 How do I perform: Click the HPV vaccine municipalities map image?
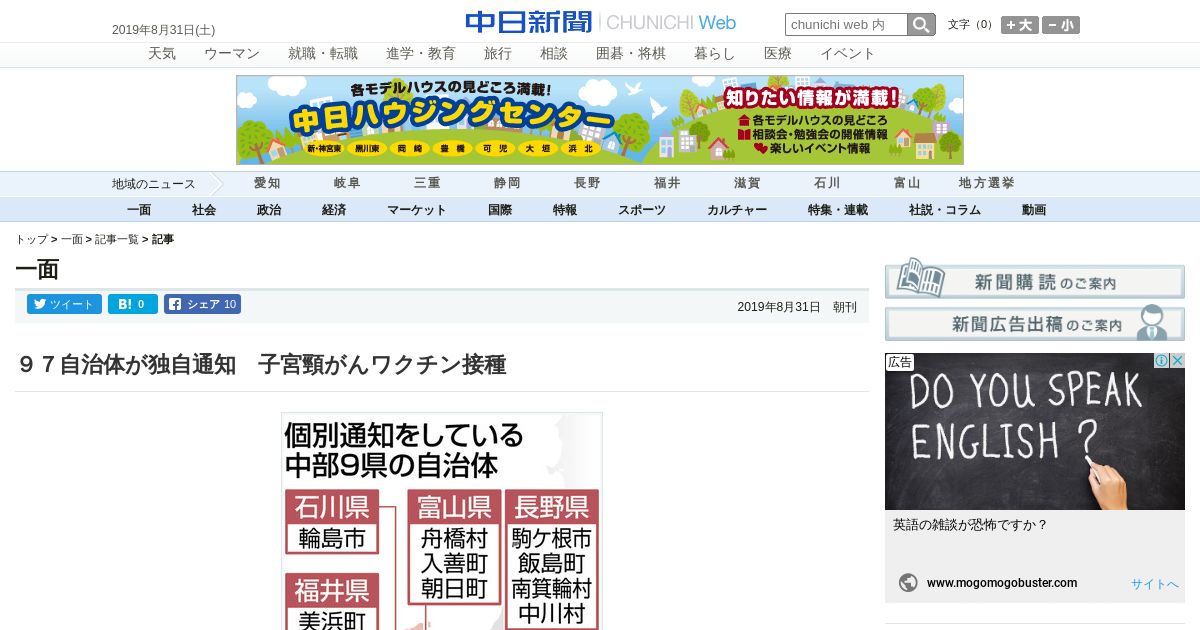coord(442,521)
